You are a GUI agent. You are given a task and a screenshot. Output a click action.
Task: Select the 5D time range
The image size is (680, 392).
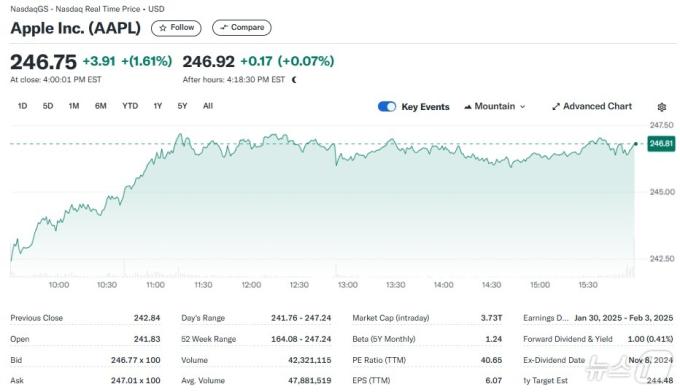click(48, 106)
